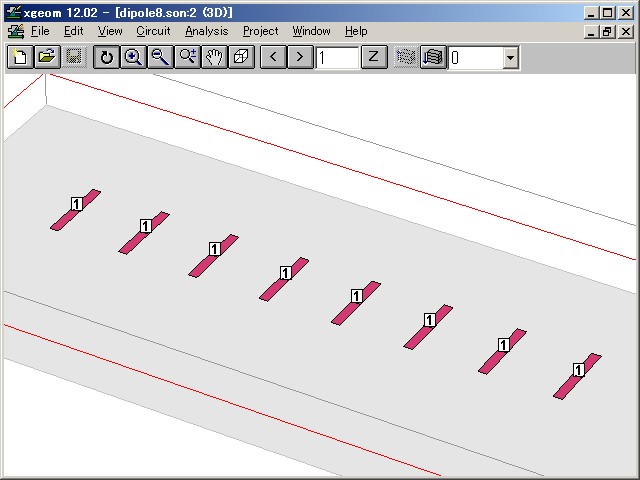Viewport: 640px width, 480px height.
Task: Open the File menu
Action: pyautogui.click(x=40, y=31)
